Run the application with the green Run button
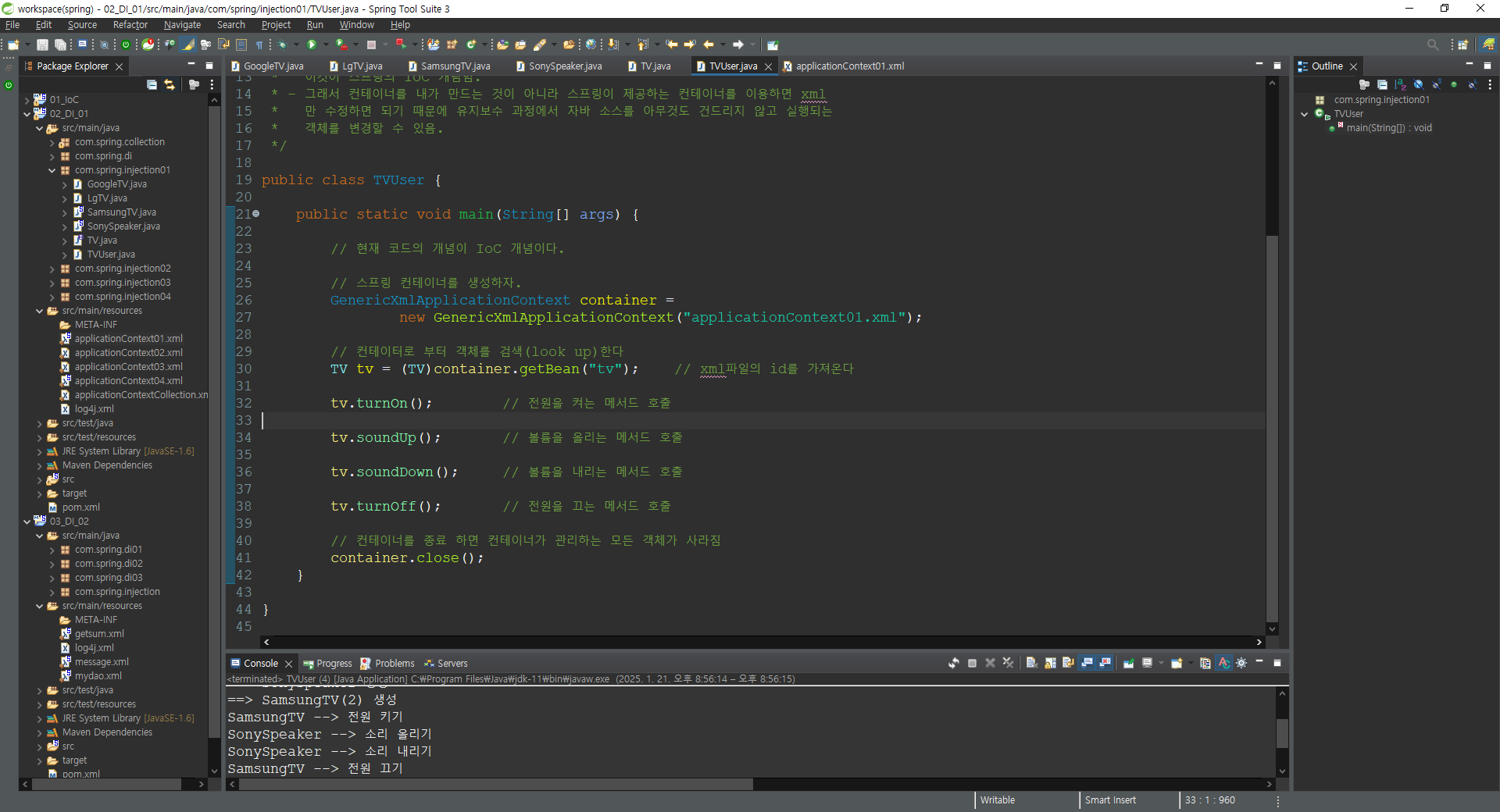The height and width of the screenshot is (812, 1500). click(x=311, y=45)
